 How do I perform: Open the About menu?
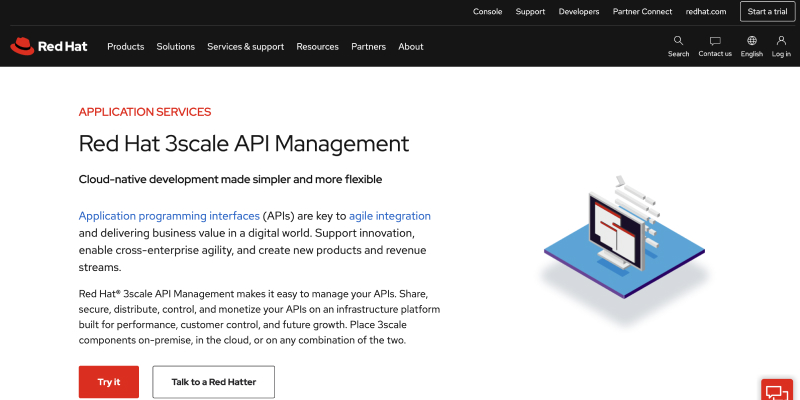click(411, 46)
